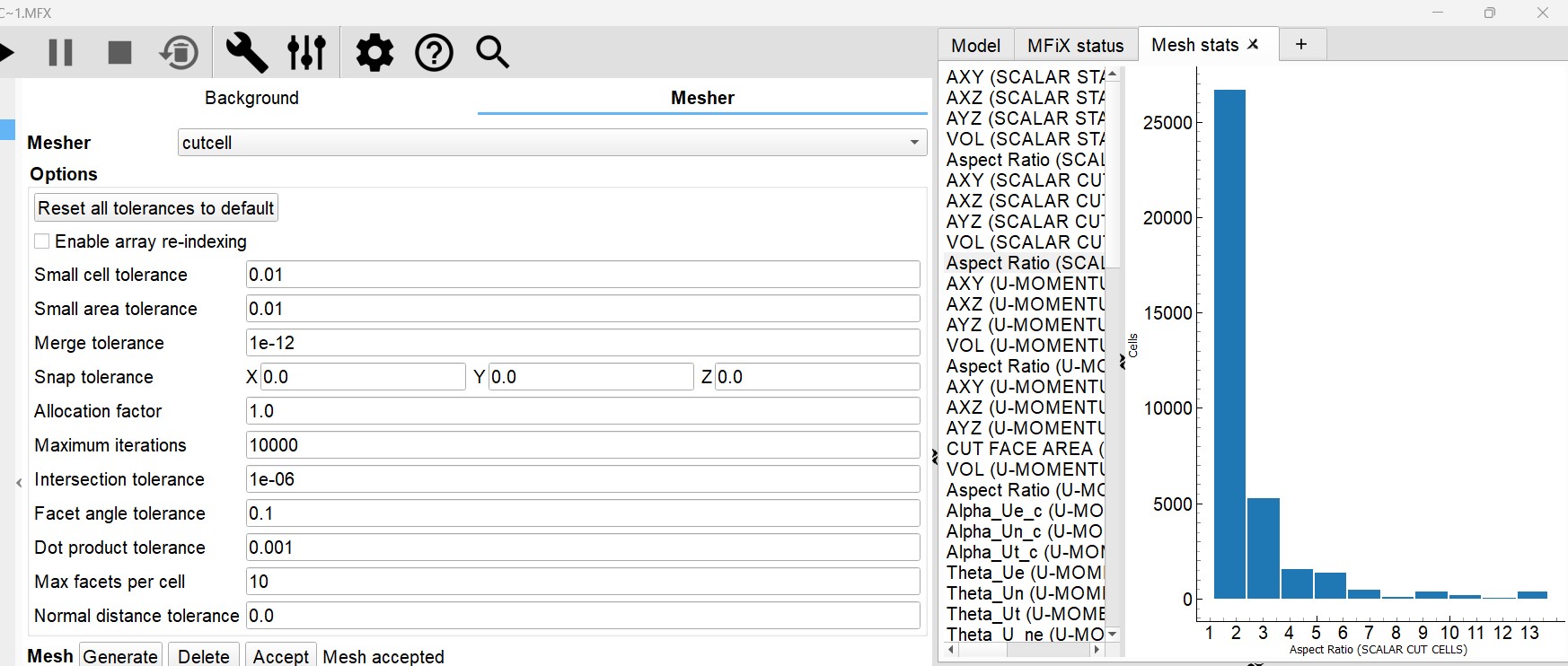Pause the running simulation

60,53
